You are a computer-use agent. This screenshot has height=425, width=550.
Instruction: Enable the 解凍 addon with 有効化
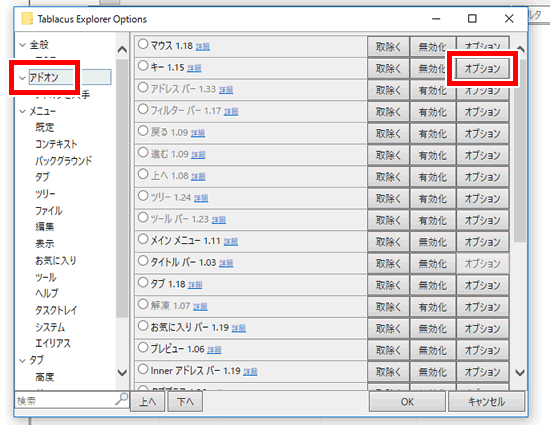click(x=433, y=307)
